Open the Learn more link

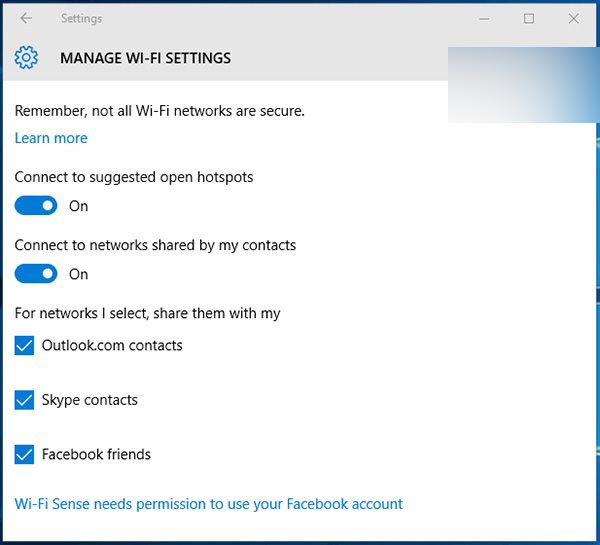pyautogui.click(x=51, y=138)
